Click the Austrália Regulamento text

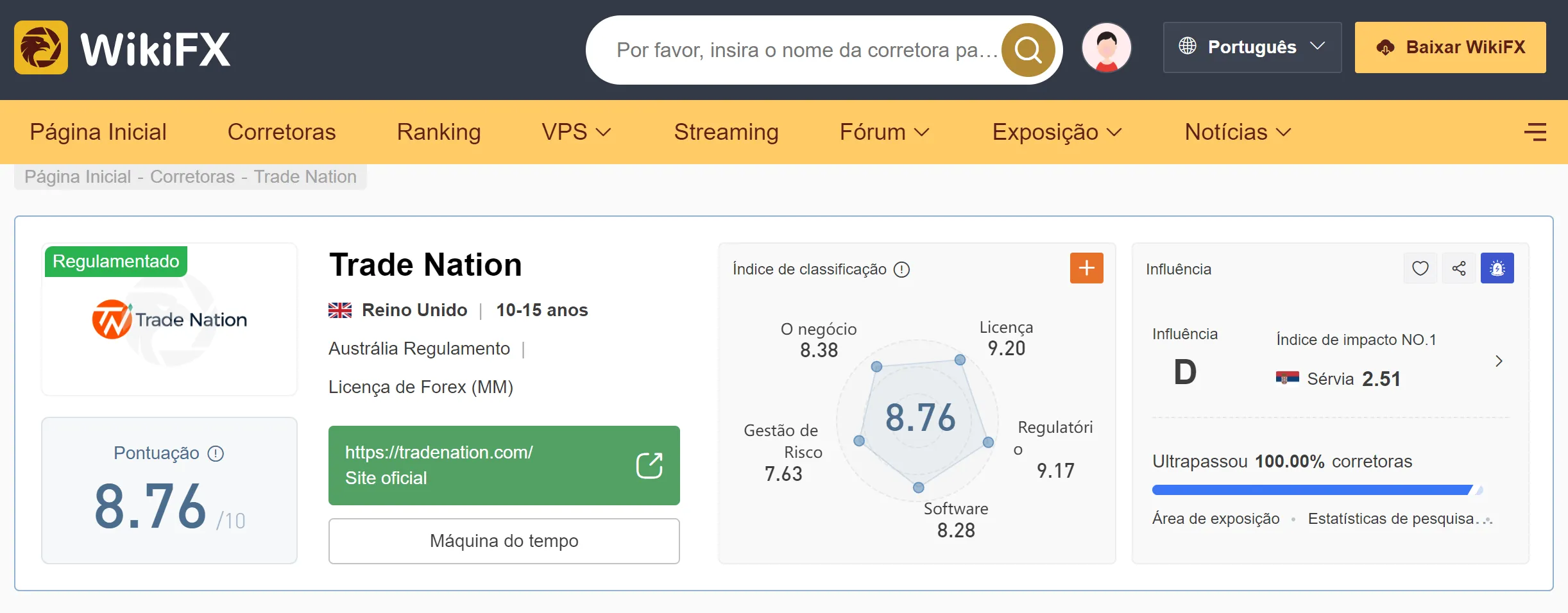tap(419, 349)
